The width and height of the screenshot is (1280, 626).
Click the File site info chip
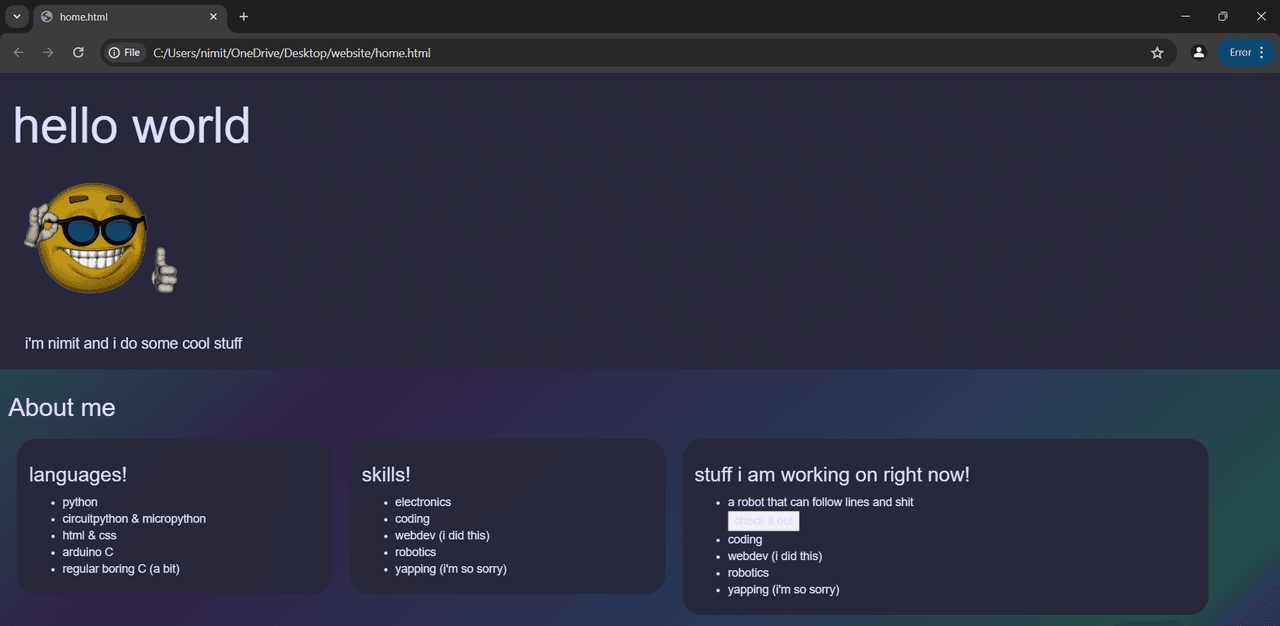click(125, 52)
